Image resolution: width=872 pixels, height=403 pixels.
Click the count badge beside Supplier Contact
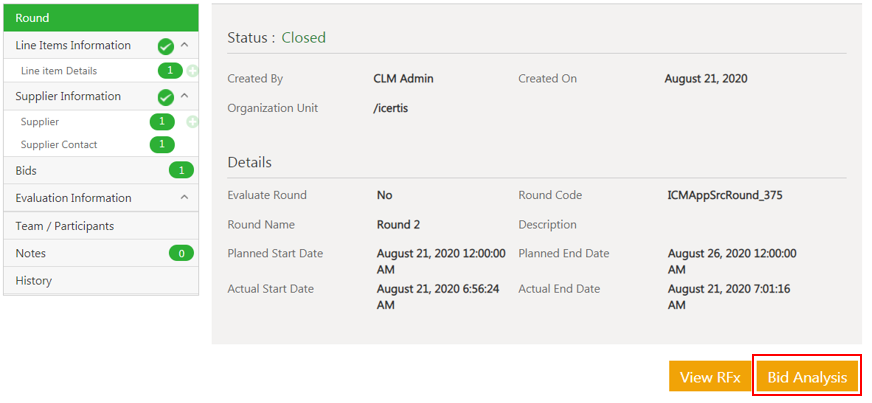[x=162, y=145]
